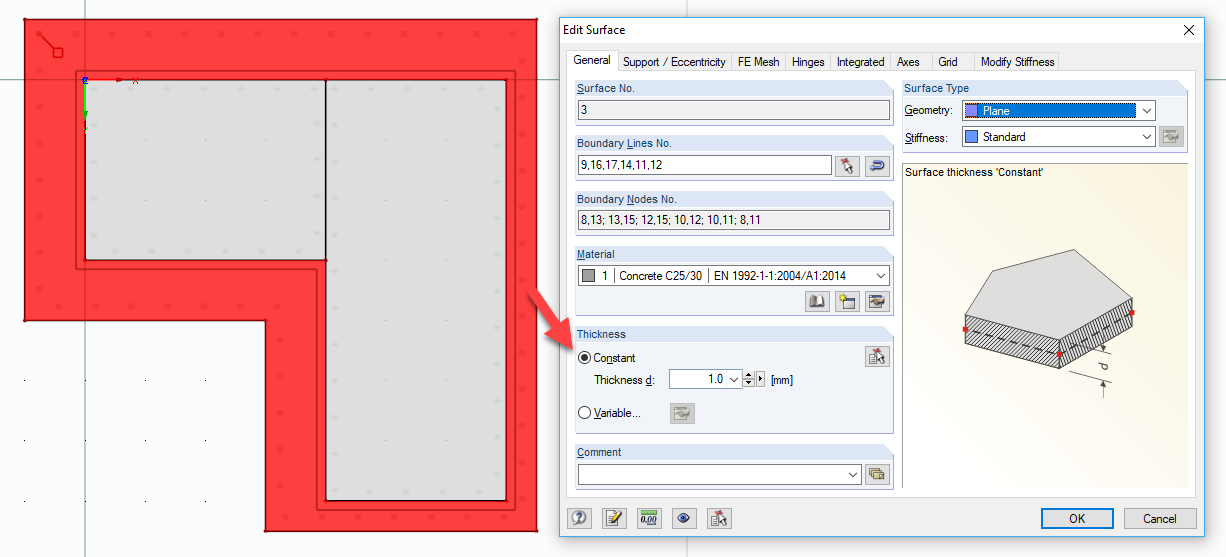Select the Constant thickness radio button

pos(585,358)
